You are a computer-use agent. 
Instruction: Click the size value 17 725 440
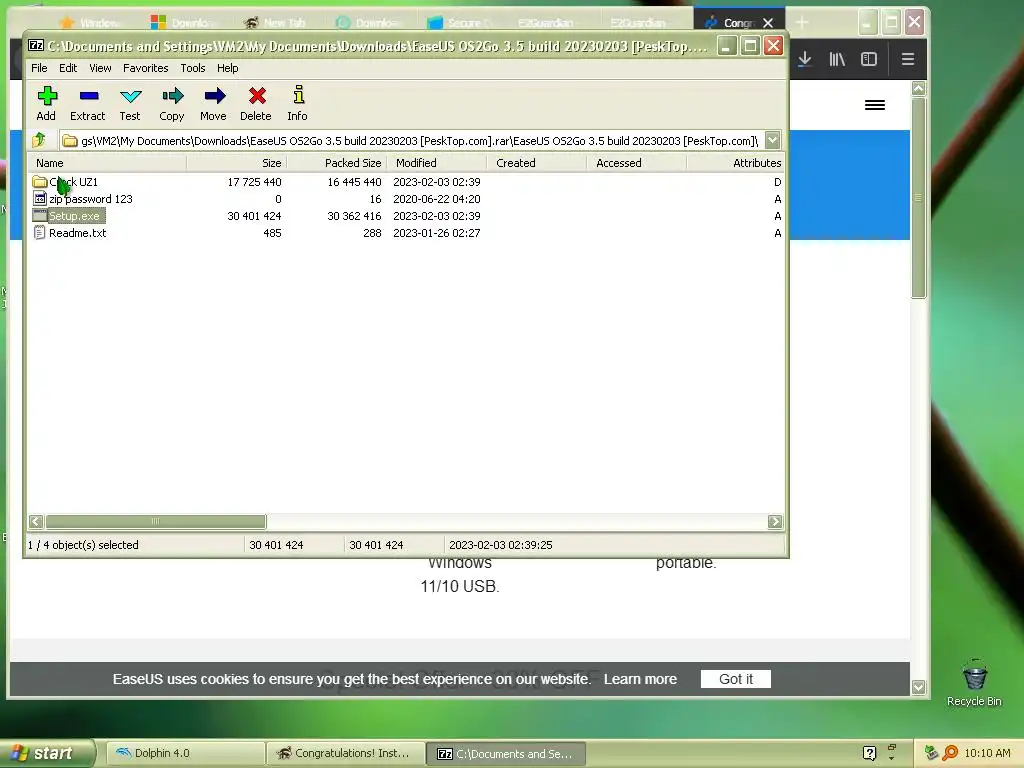pyautogui.click(x=254, y=182)
